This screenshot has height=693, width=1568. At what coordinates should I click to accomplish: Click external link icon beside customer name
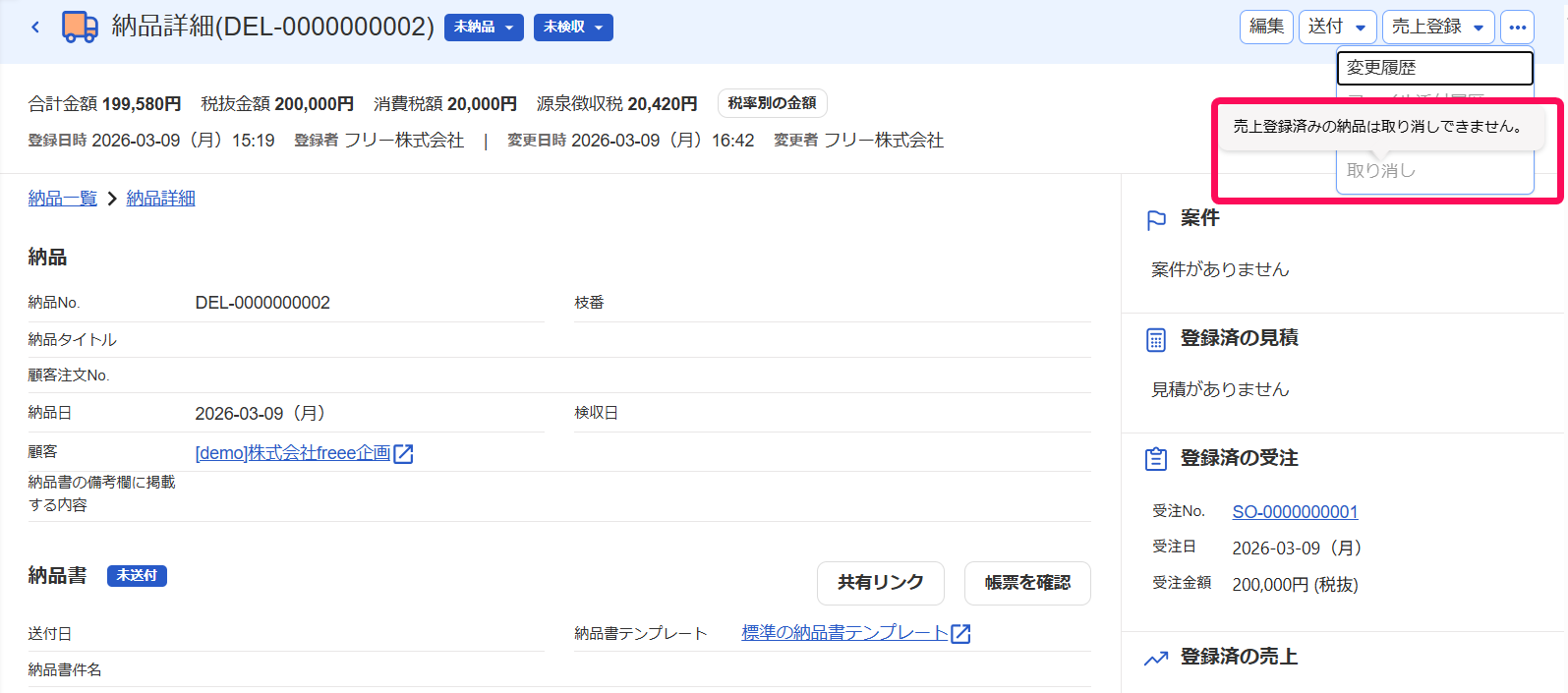403,453
